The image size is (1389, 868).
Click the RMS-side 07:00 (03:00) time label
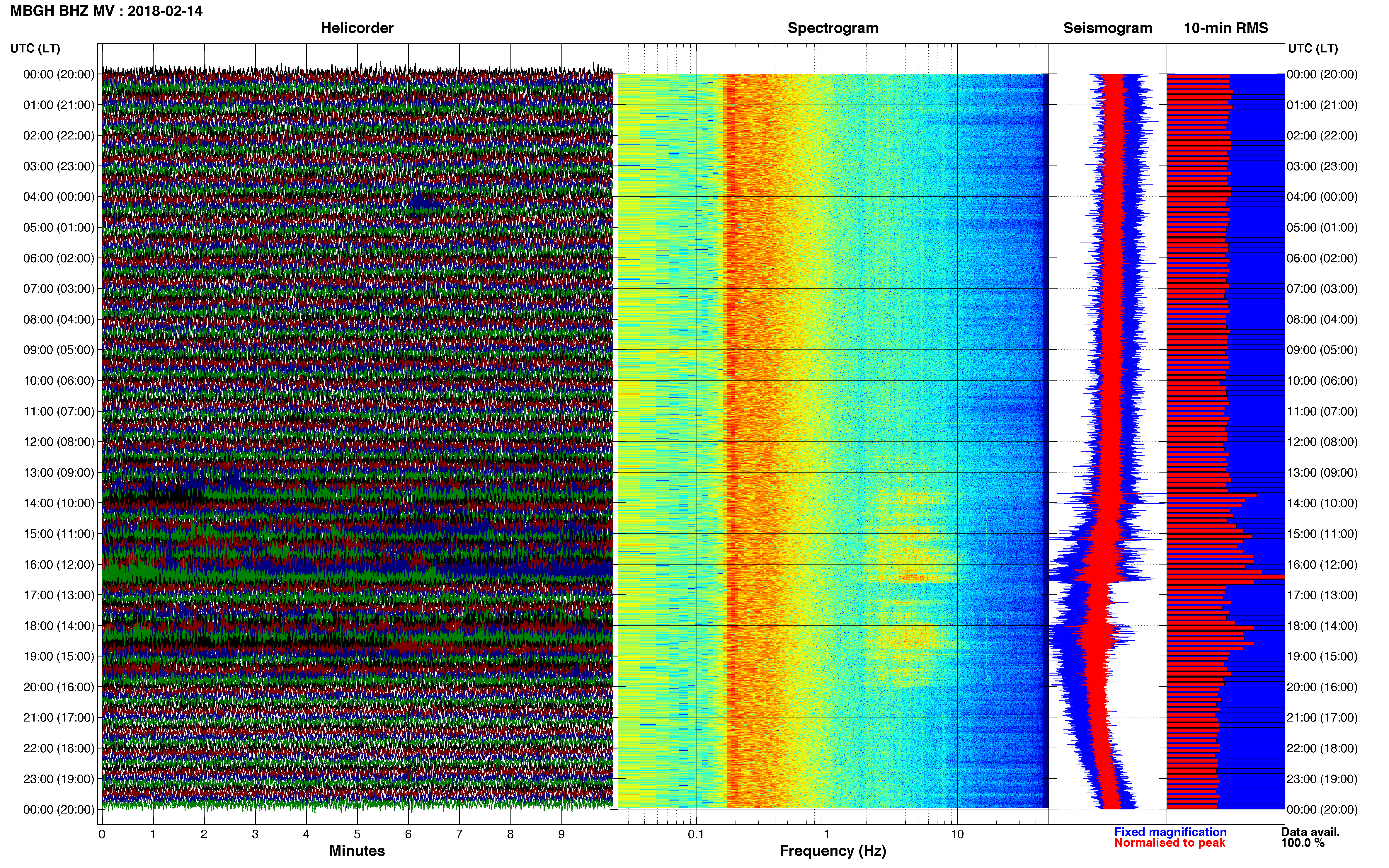(1322, 289)
